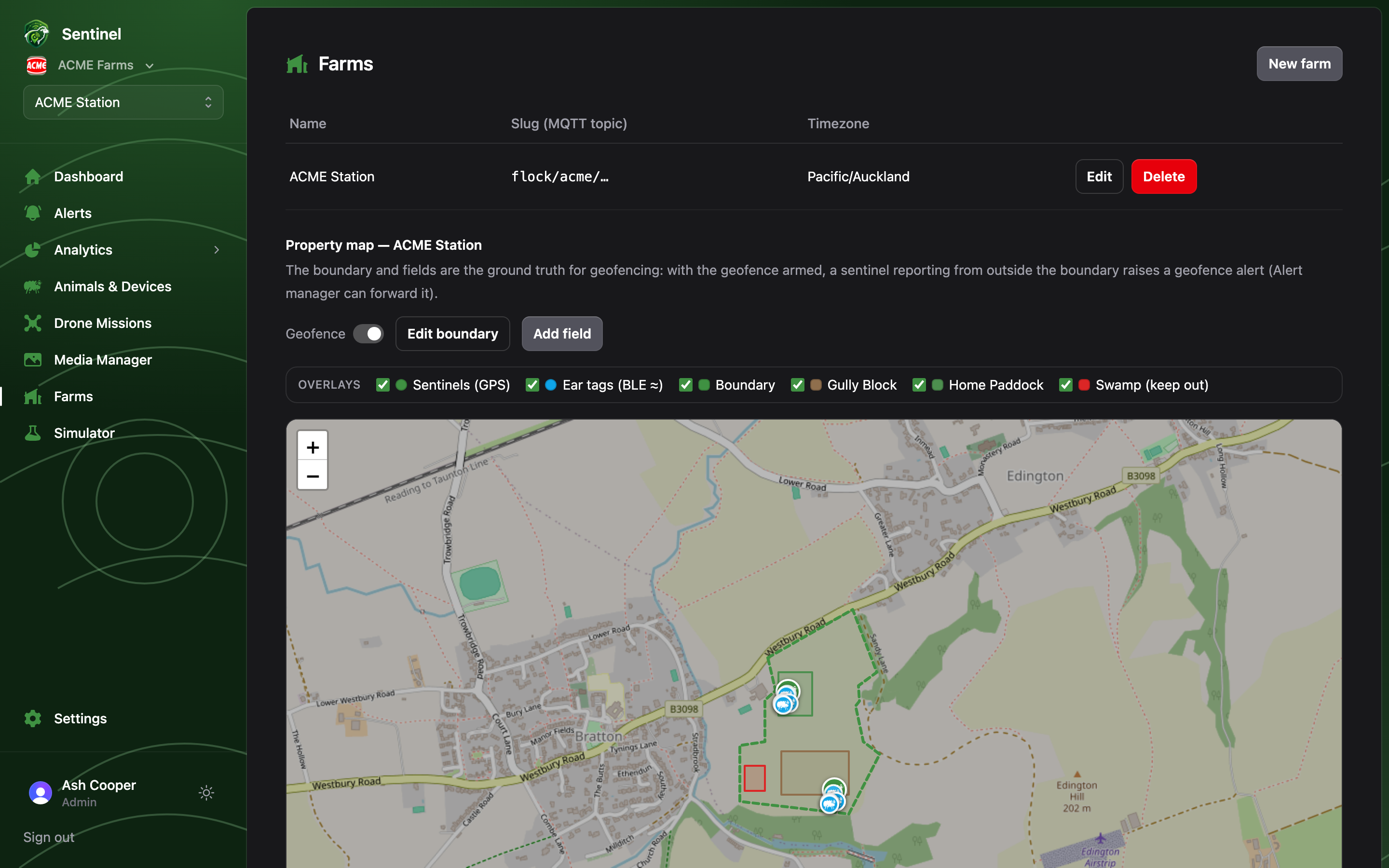The width and height of the screenshot is (1389, 868).
Task: Click the Farms barn icon in sidebar
Action: [x=33, y=397]
